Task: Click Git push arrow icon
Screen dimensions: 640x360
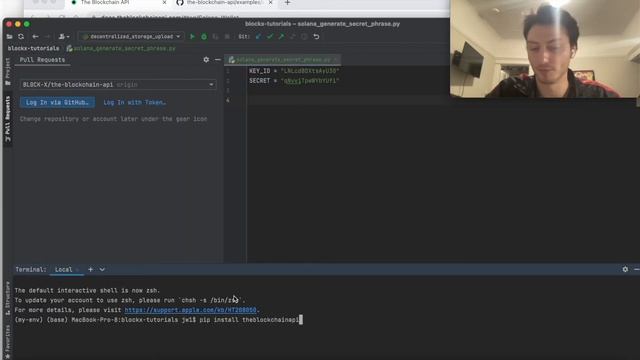Action: [x=281, y=36]
